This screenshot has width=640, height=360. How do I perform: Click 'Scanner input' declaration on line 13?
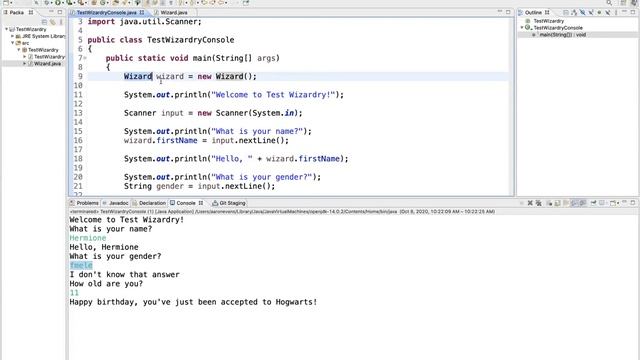(x=154, y=113)
